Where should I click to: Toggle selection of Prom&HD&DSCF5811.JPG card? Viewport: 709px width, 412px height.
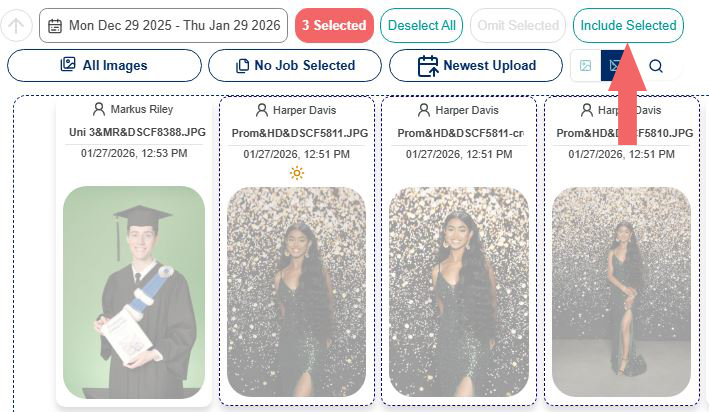point(297,251)
